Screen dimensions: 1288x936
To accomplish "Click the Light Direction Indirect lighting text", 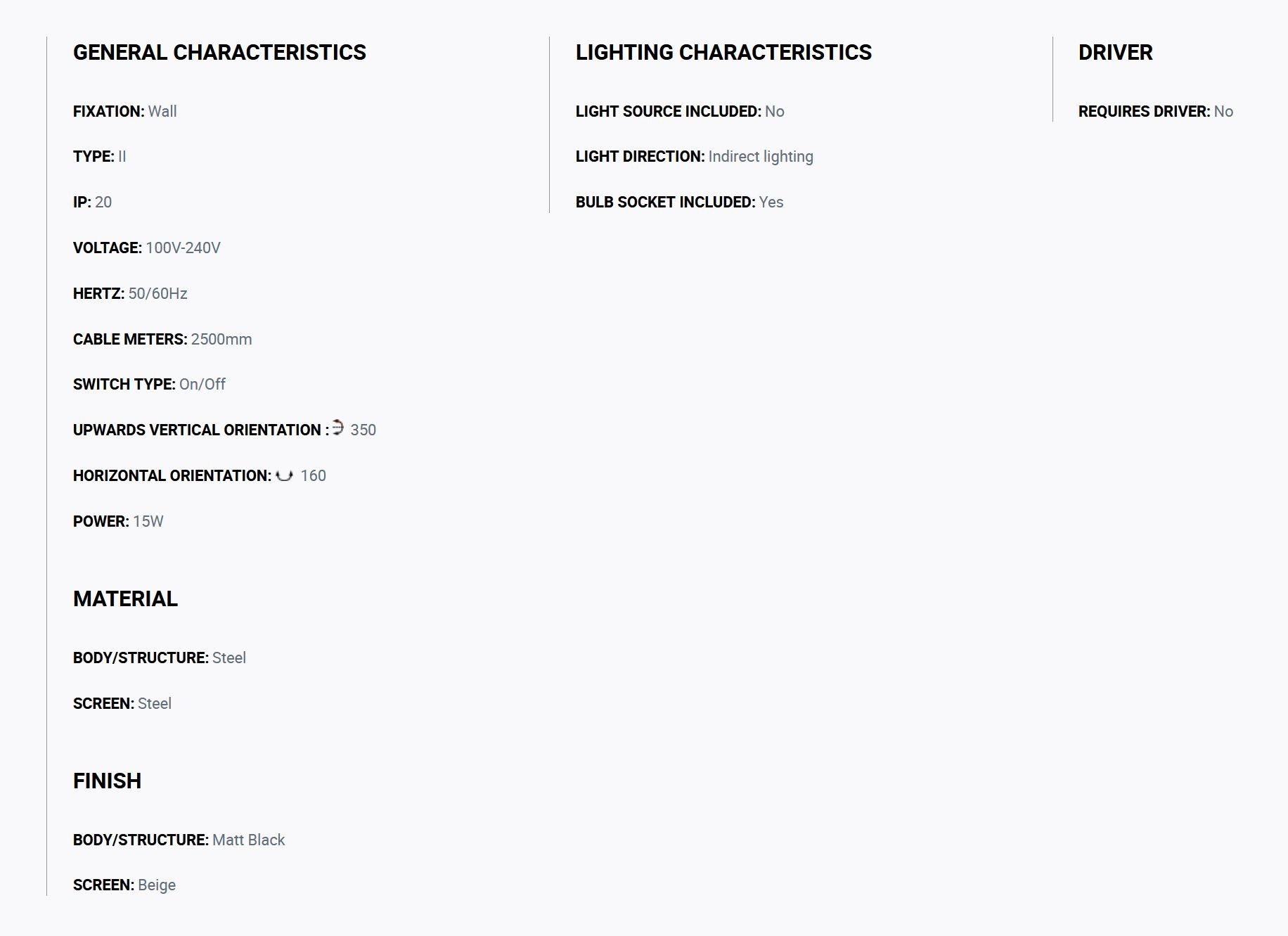I will 695,156.
